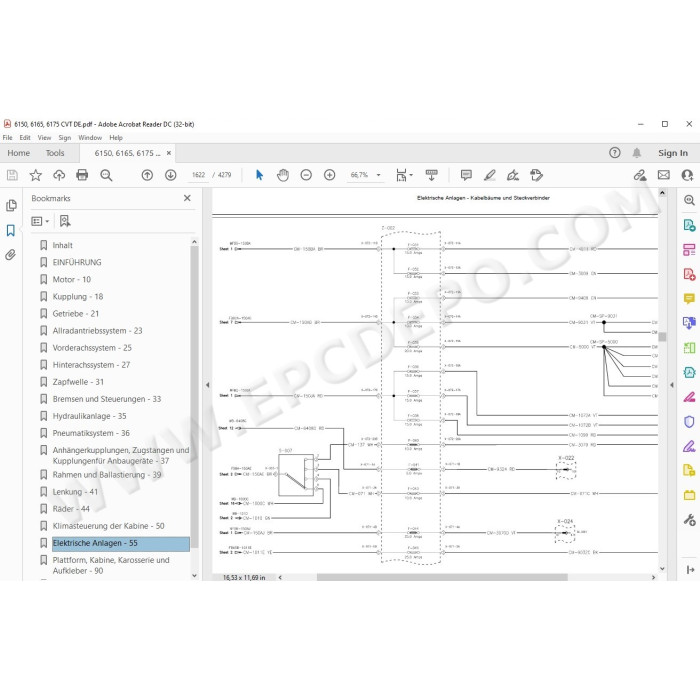
Task: Click the document horizontal scrollbar
Action: [442, 577]
